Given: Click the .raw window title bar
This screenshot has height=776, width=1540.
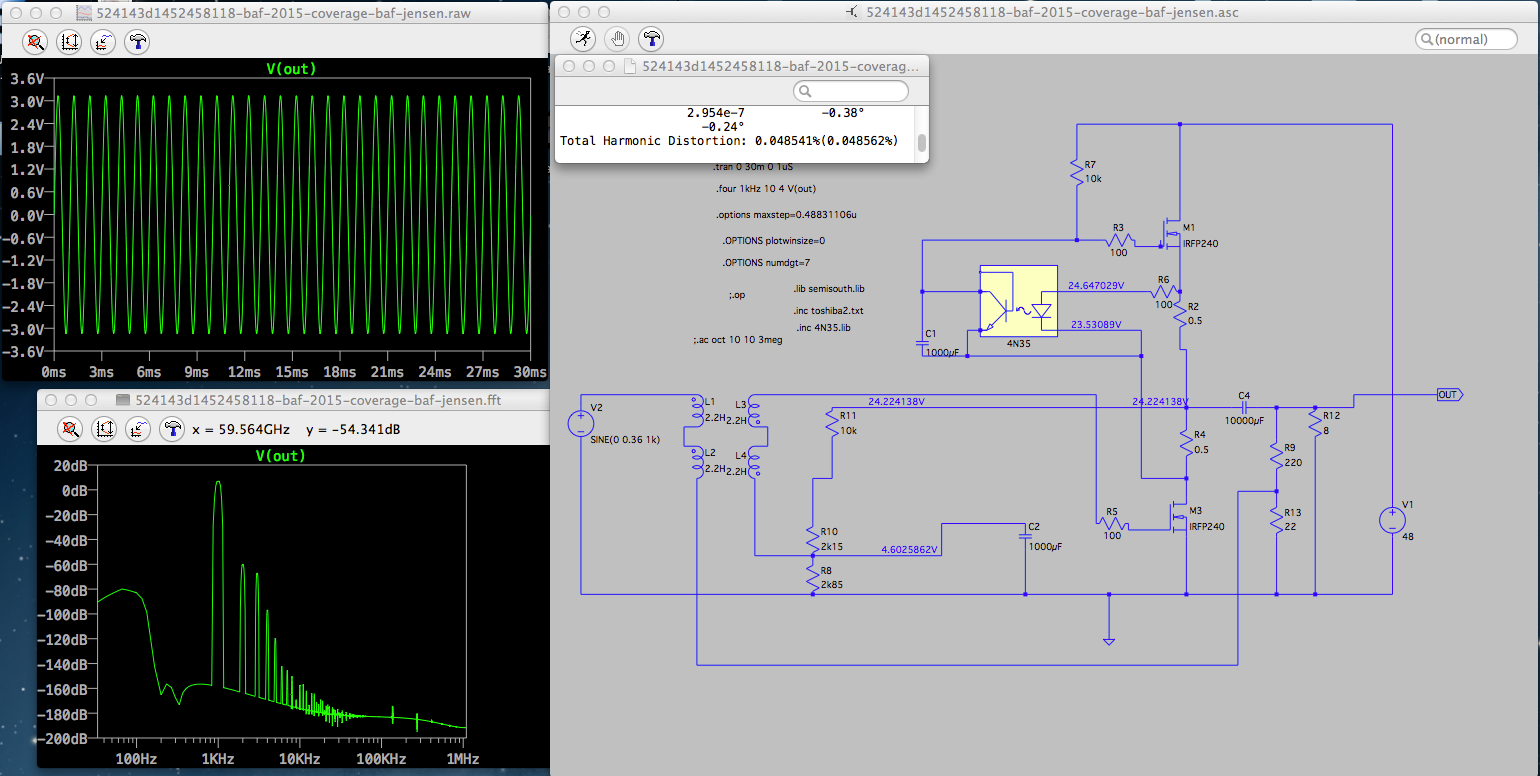Looking at the screenshot, I should pos(275,14).
